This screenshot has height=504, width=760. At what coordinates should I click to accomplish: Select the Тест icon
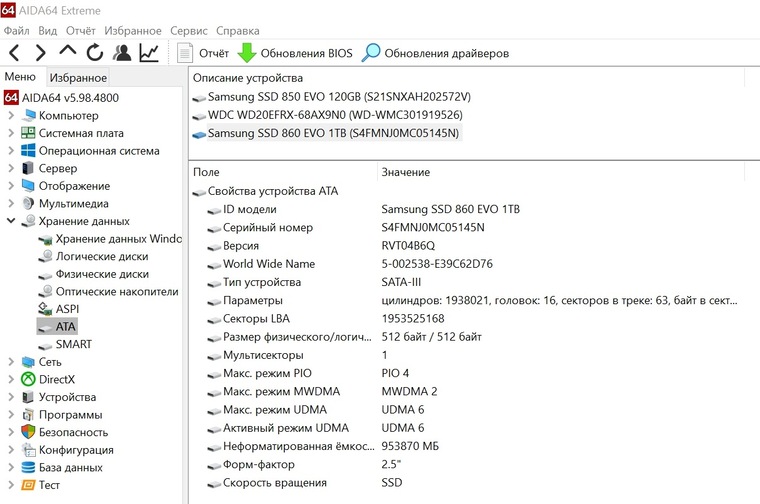tap(28, 485)
